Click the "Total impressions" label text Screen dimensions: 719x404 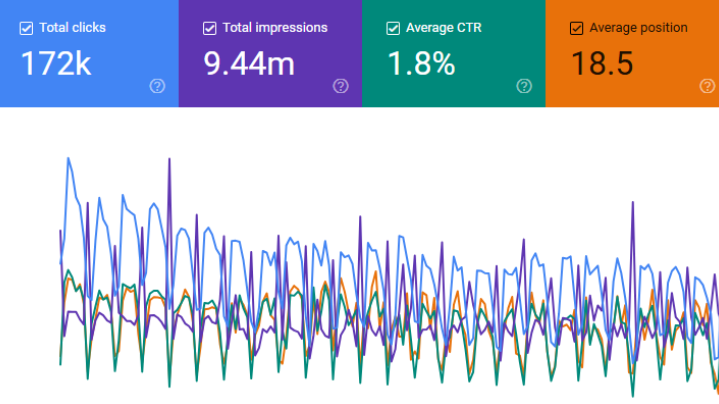point(274,28)
